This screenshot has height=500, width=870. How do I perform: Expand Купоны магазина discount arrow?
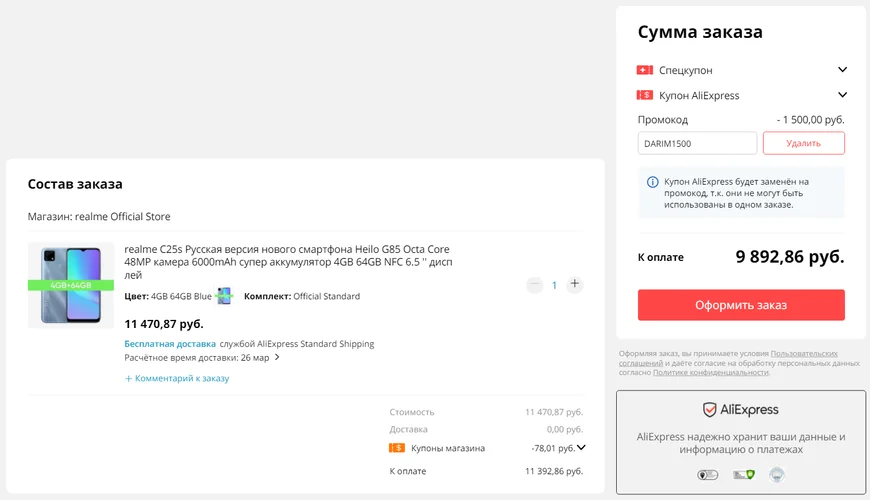coord(581,447)
